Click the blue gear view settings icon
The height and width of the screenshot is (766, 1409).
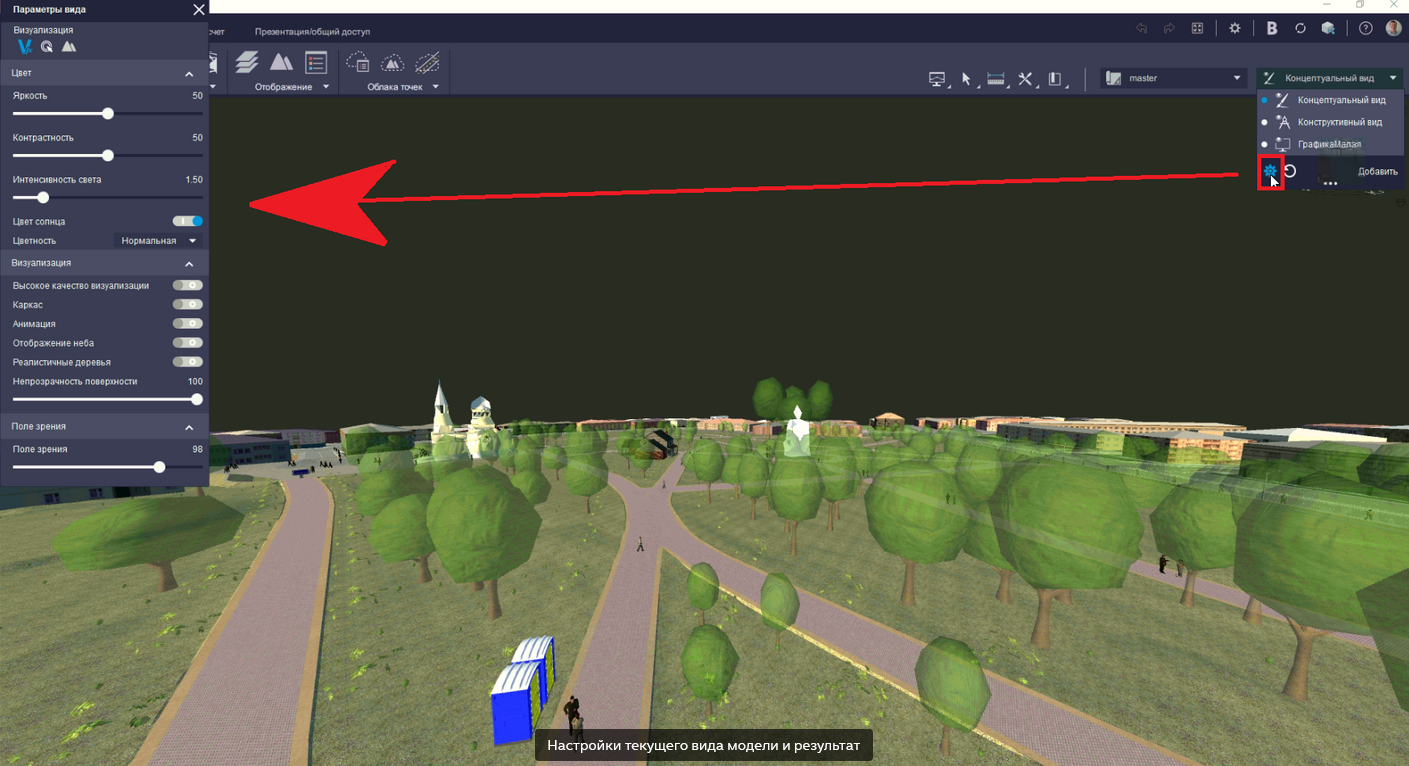tap(1269, 171)
